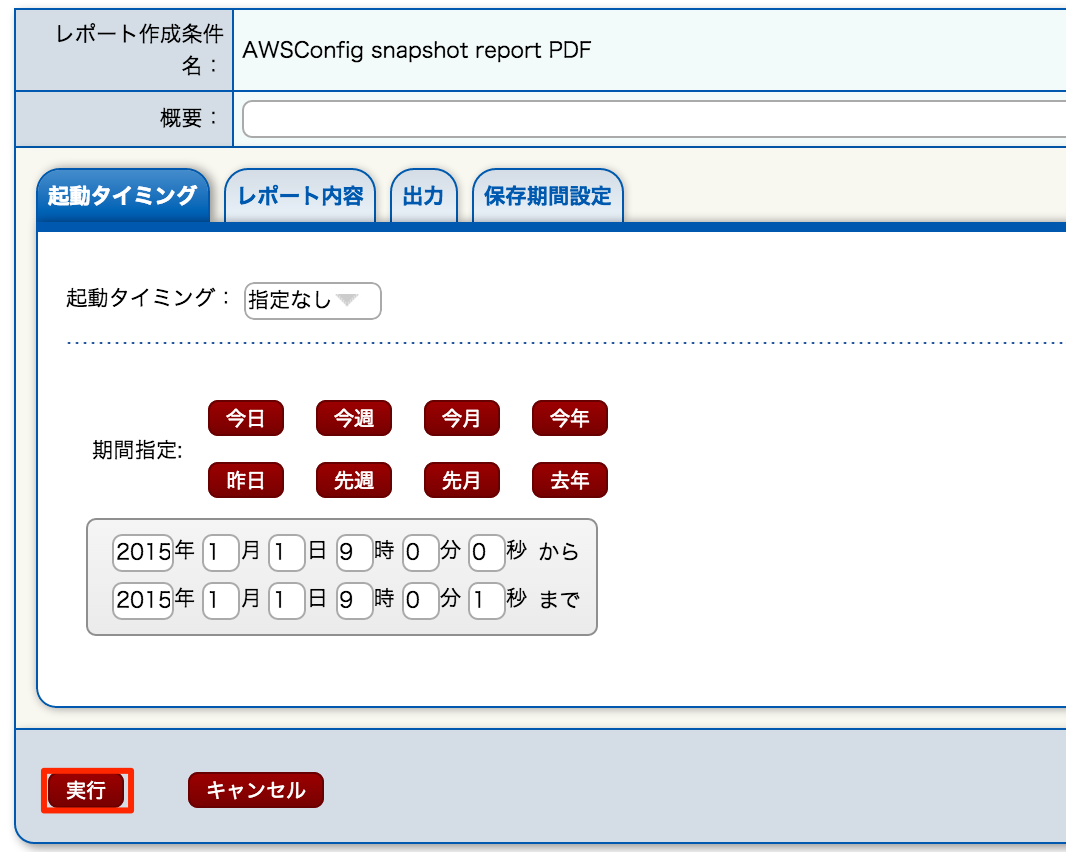Switch to the 出力 tab

[423, 196]
